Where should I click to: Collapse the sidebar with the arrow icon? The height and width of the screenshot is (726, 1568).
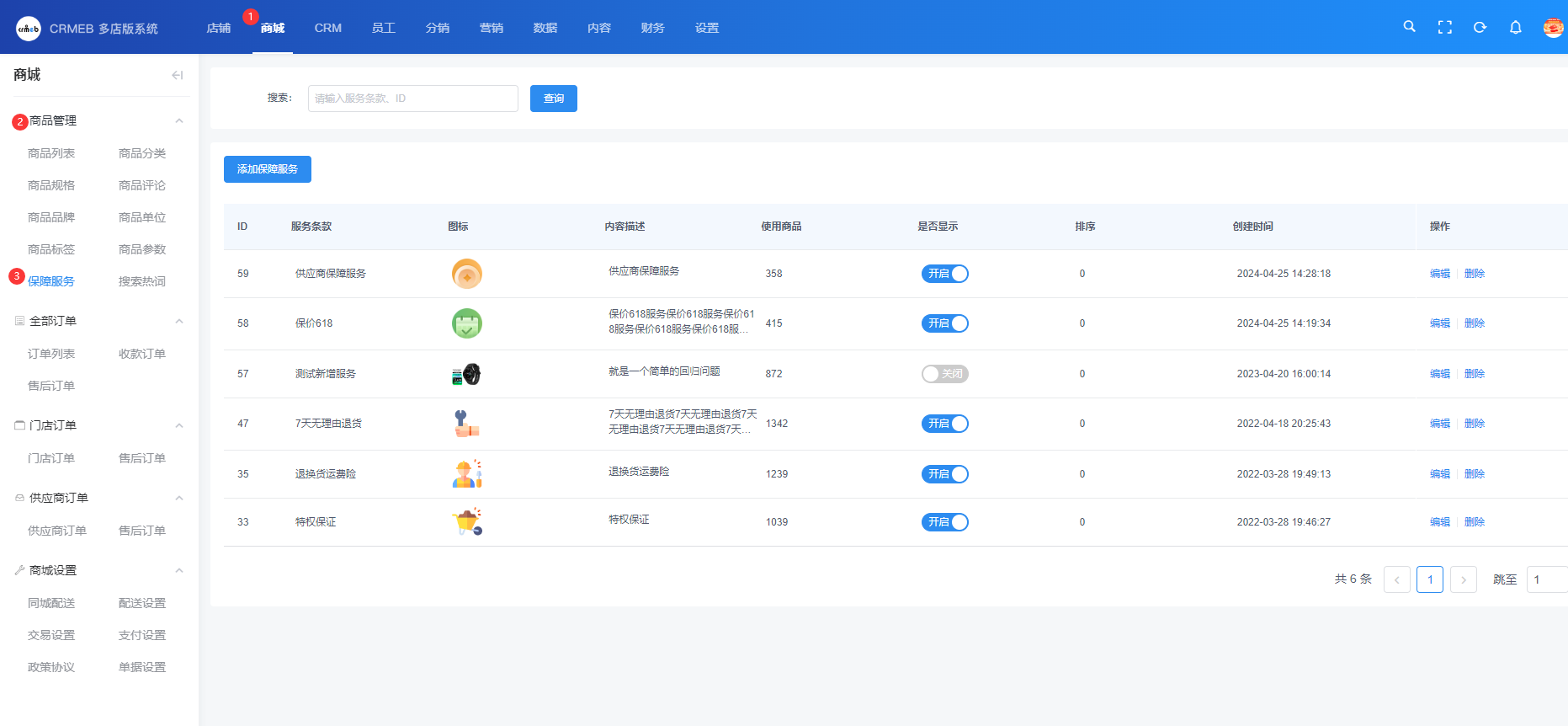coord(177,75)
